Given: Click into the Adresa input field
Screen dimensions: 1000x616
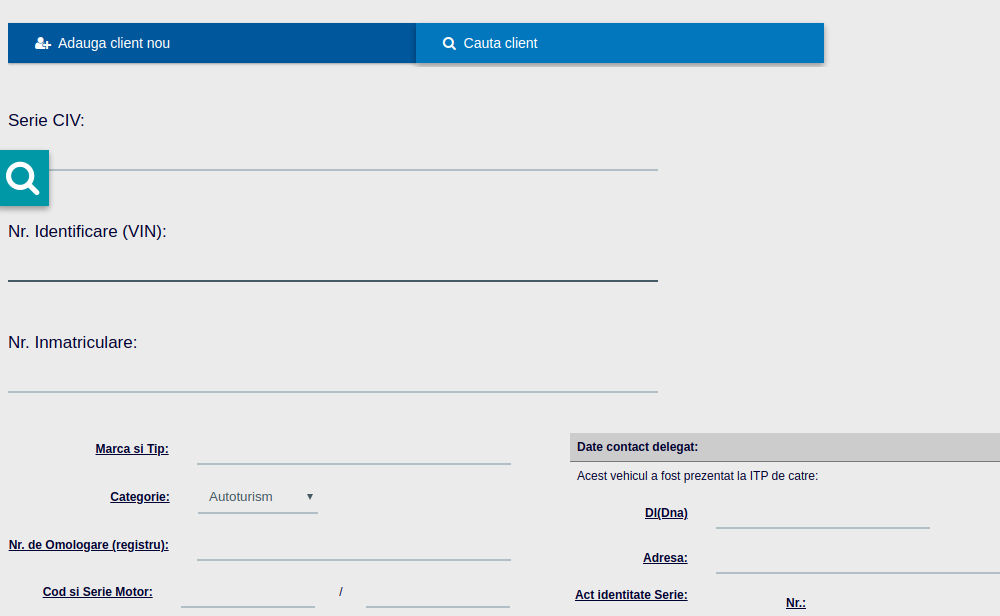Looking at the screenshot, I should (857, 559).
